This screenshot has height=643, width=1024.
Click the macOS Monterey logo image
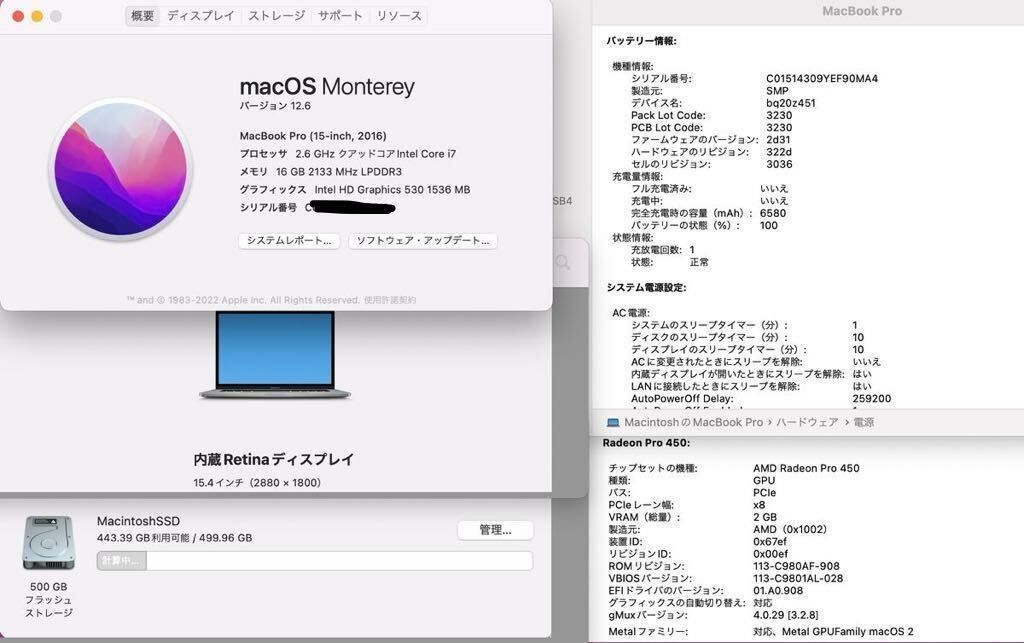coord(120,169)
